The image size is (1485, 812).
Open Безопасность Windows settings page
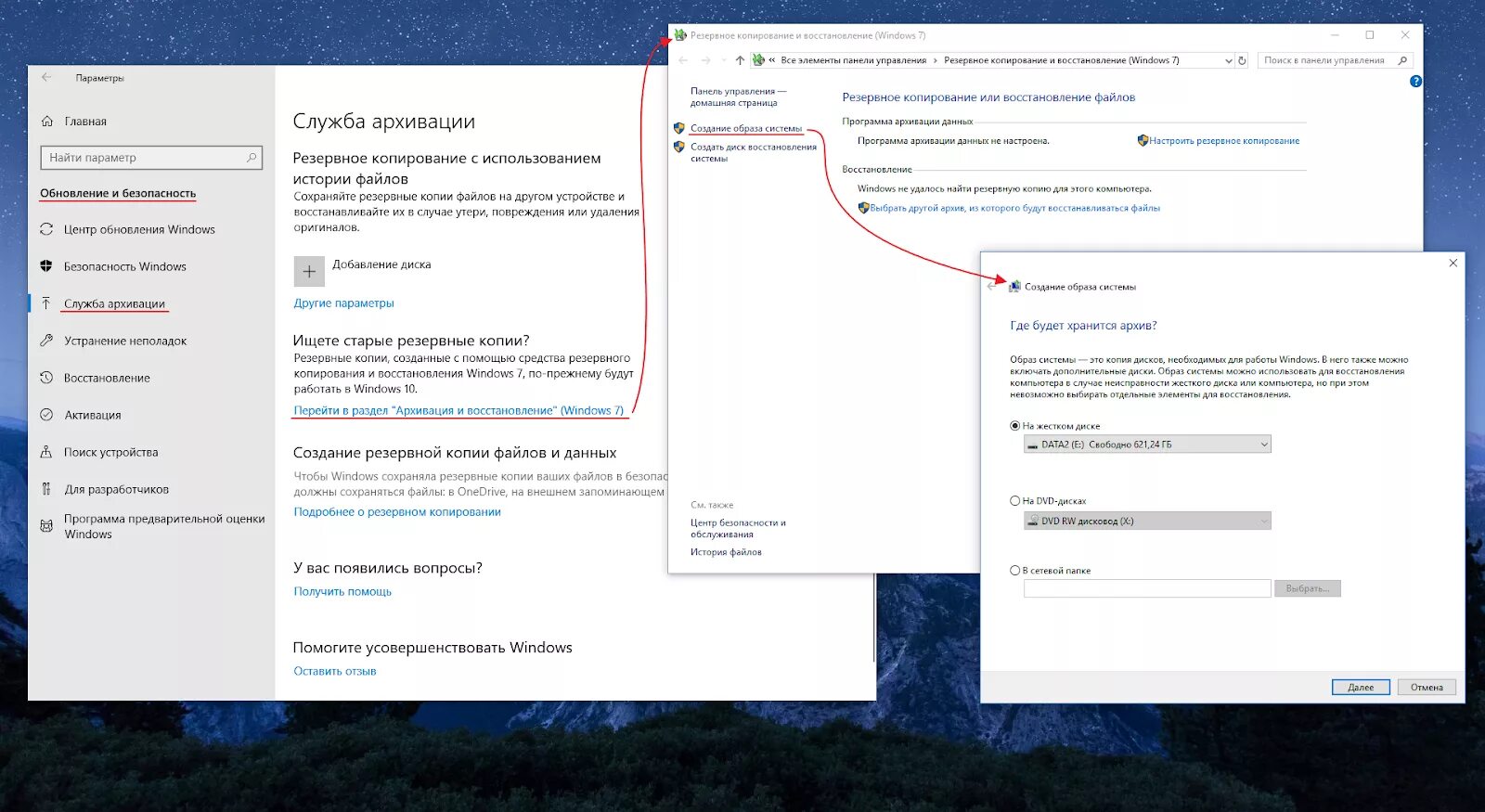pyautogui.click(x=125, y=266)
